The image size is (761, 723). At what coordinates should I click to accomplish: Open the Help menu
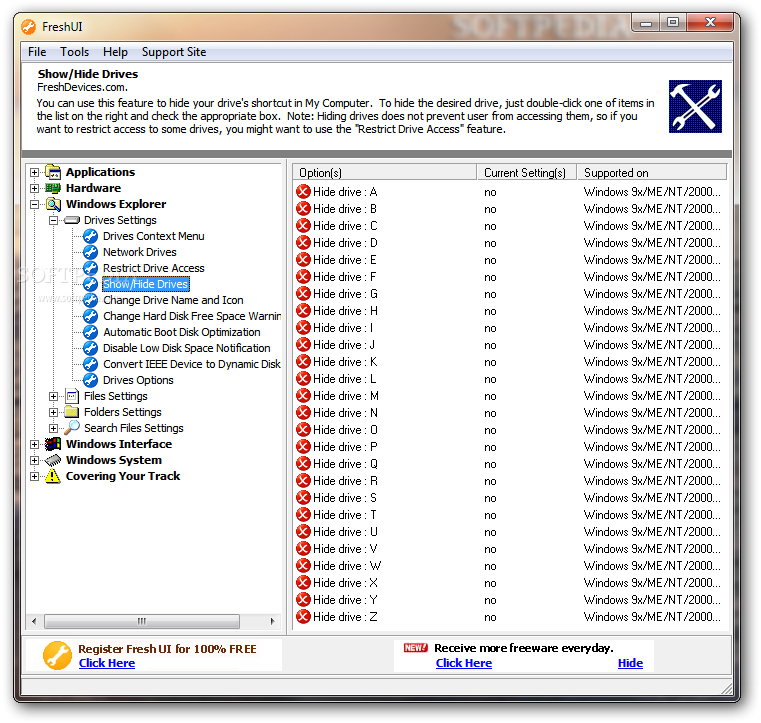(x=115, y=52)
